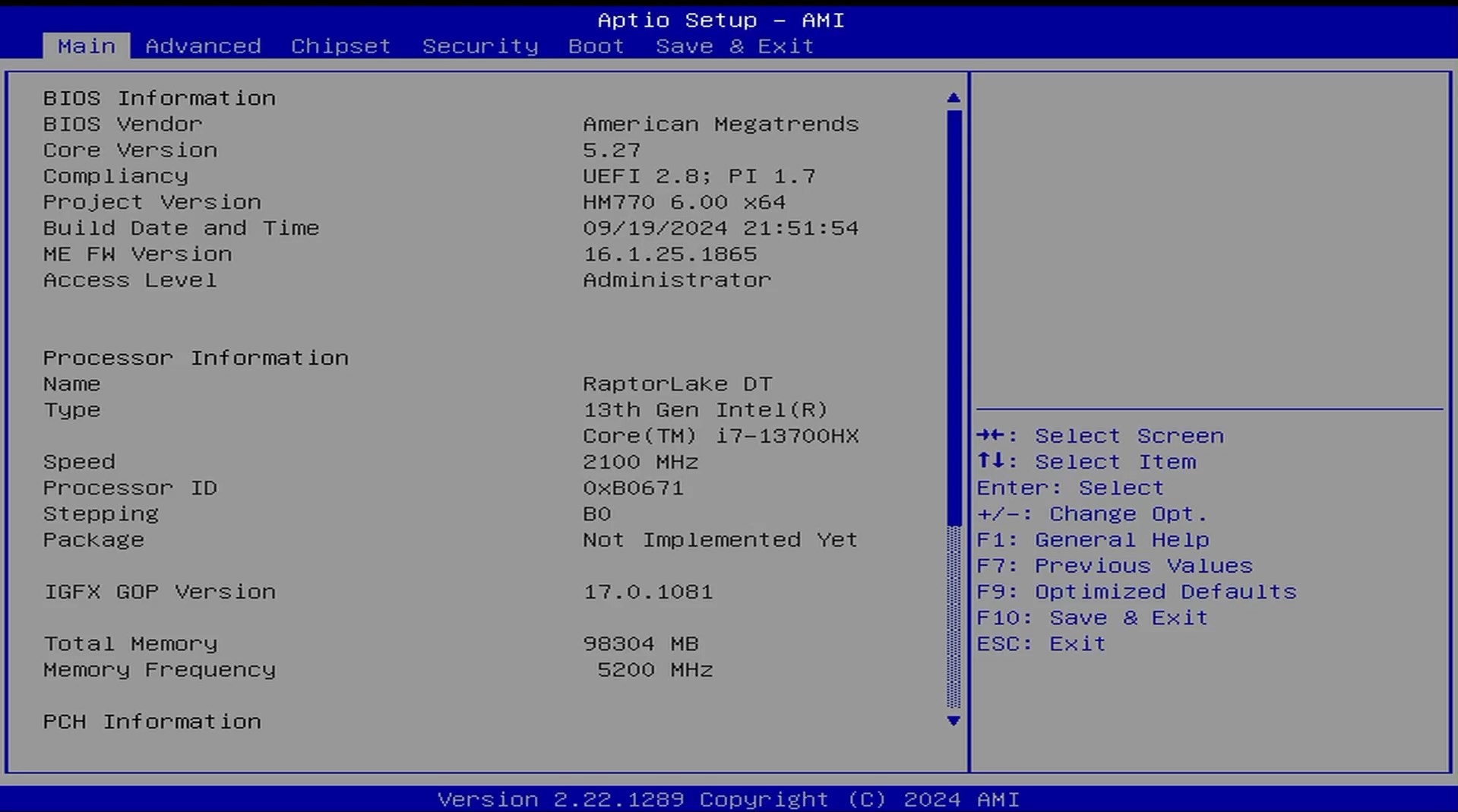
Task: Open the Save & Exit tab
Action: pyautogui.click(x=734, y=46)
